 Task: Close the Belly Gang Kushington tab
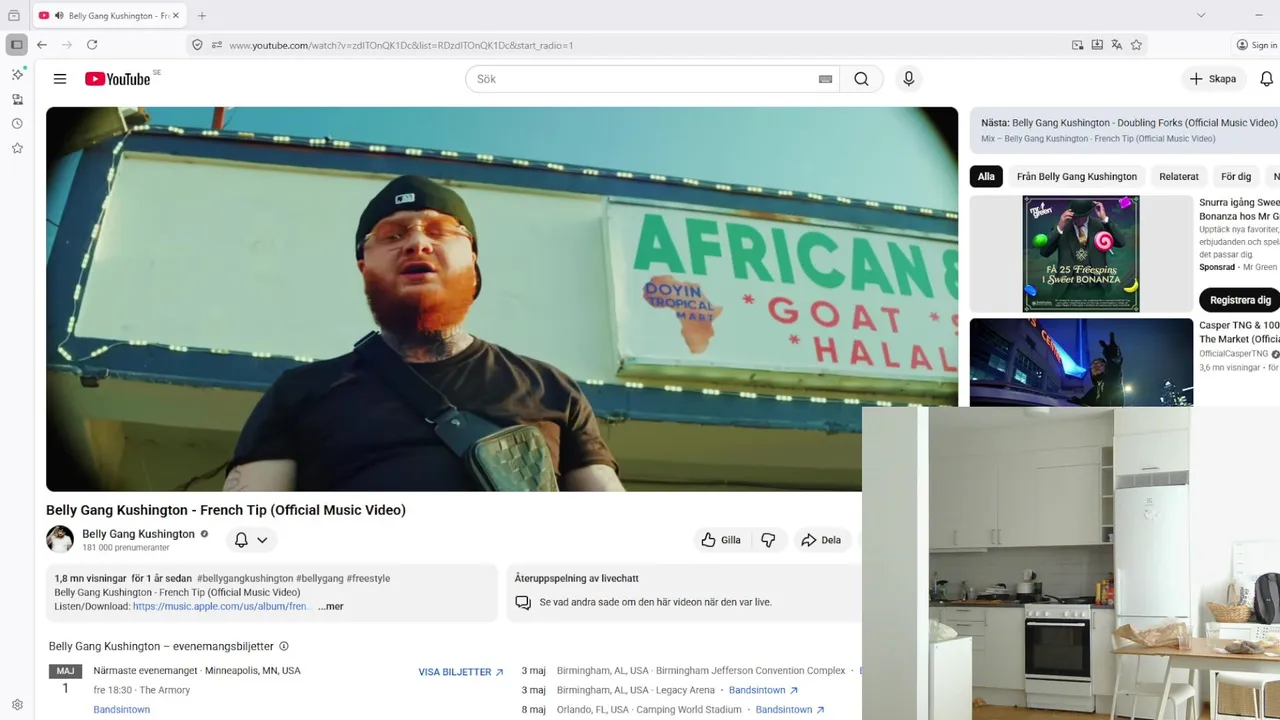tap(175, 16)
